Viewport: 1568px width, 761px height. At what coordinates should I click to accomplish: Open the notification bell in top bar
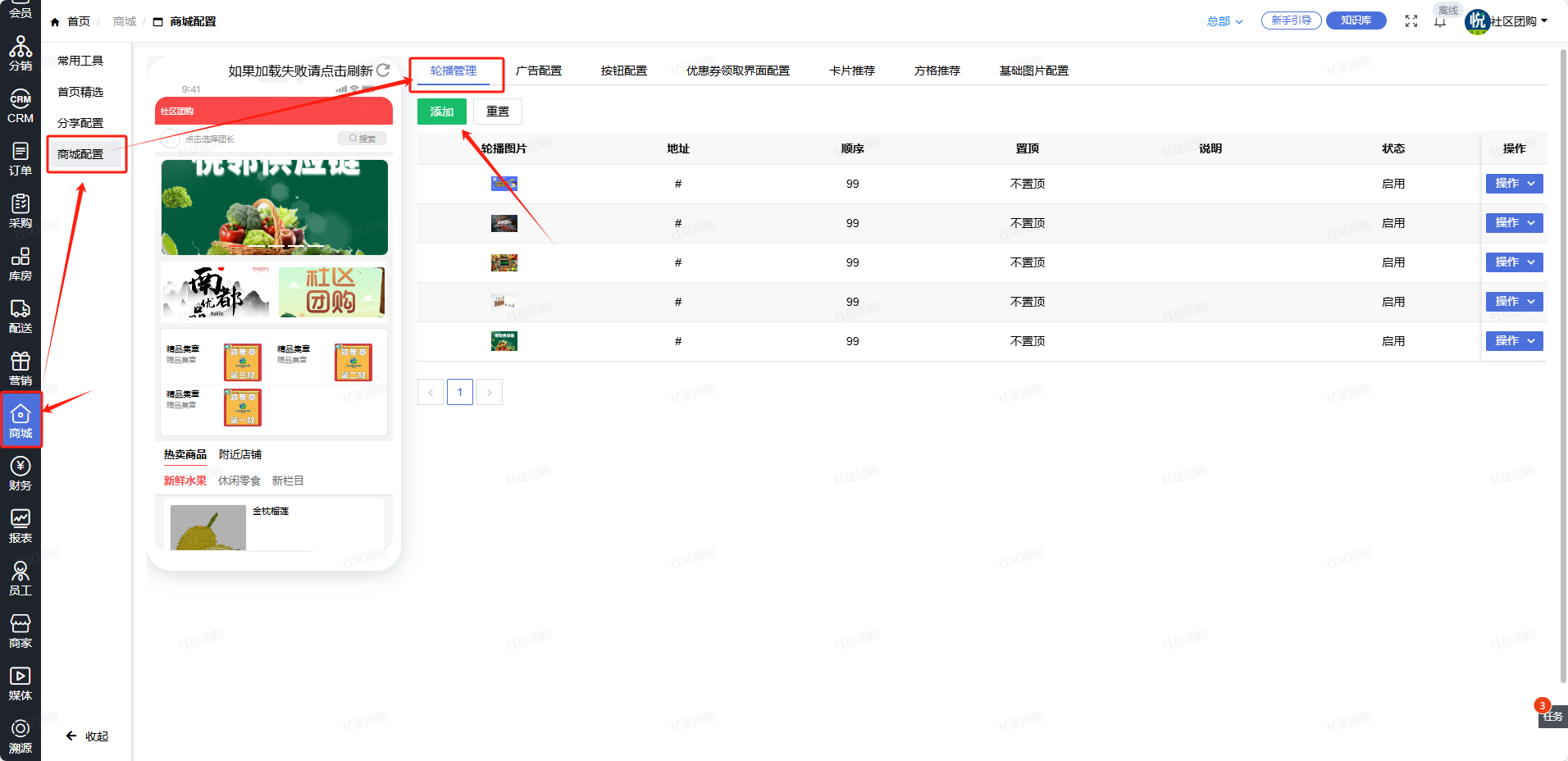pyautogui.click(x=1440, y=21)
